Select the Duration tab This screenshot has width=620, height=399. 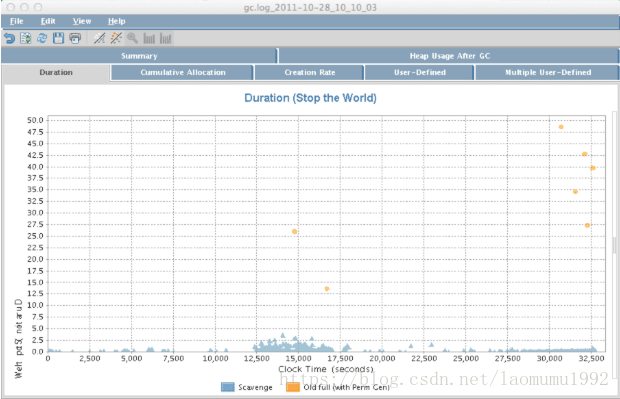(x=56, y=73)
